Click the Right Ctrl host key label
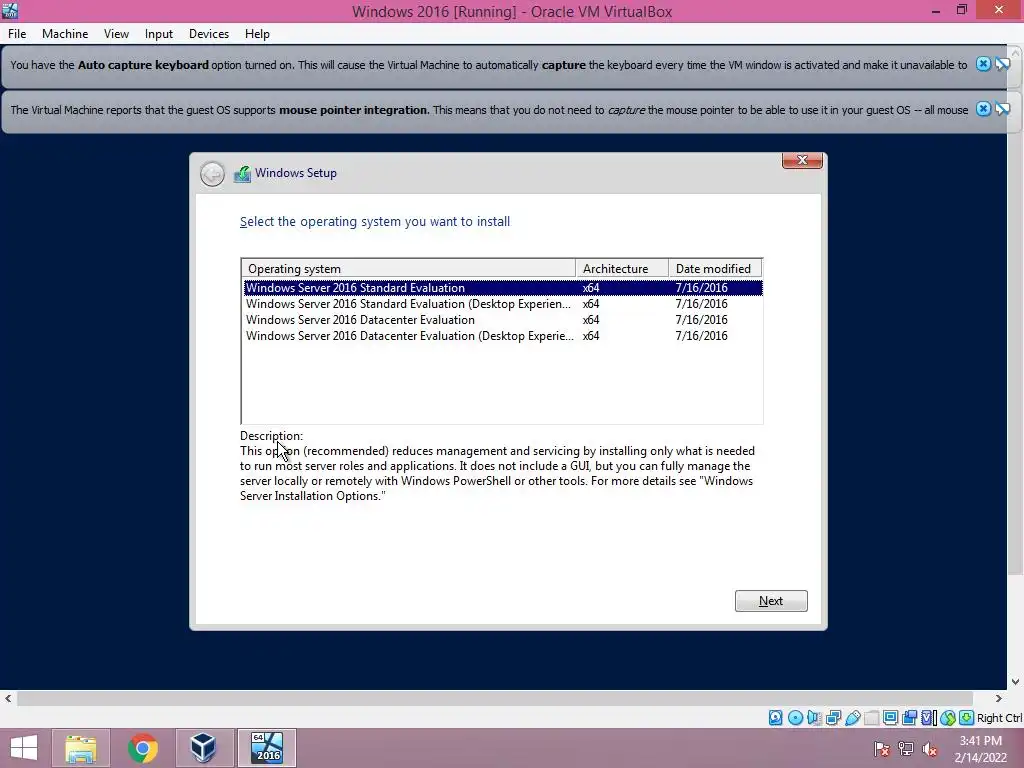Screen dimensions: 1024x768 (999, 718)
